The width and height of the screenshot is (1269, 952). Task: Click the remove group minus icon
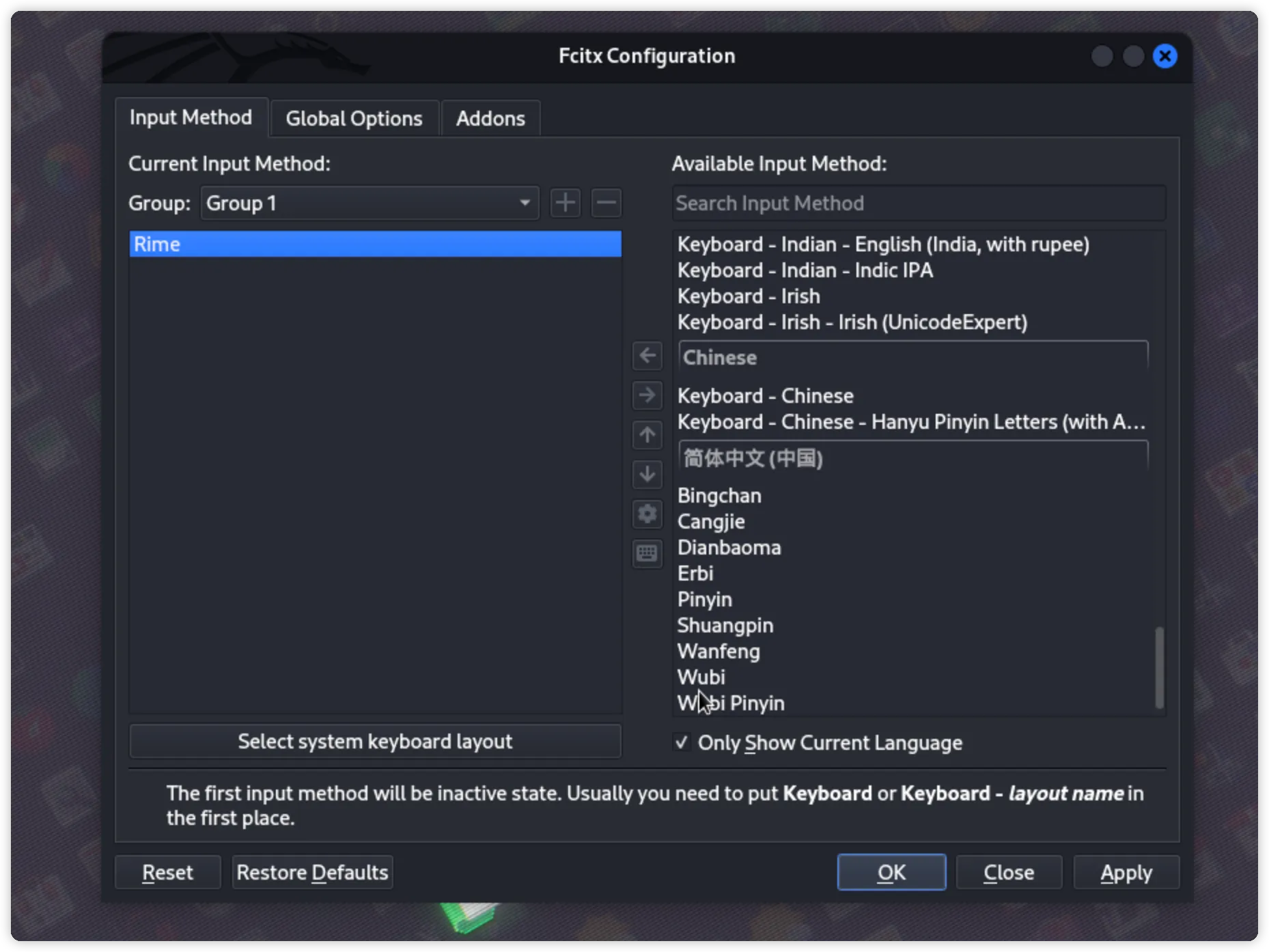click(606, 203)
